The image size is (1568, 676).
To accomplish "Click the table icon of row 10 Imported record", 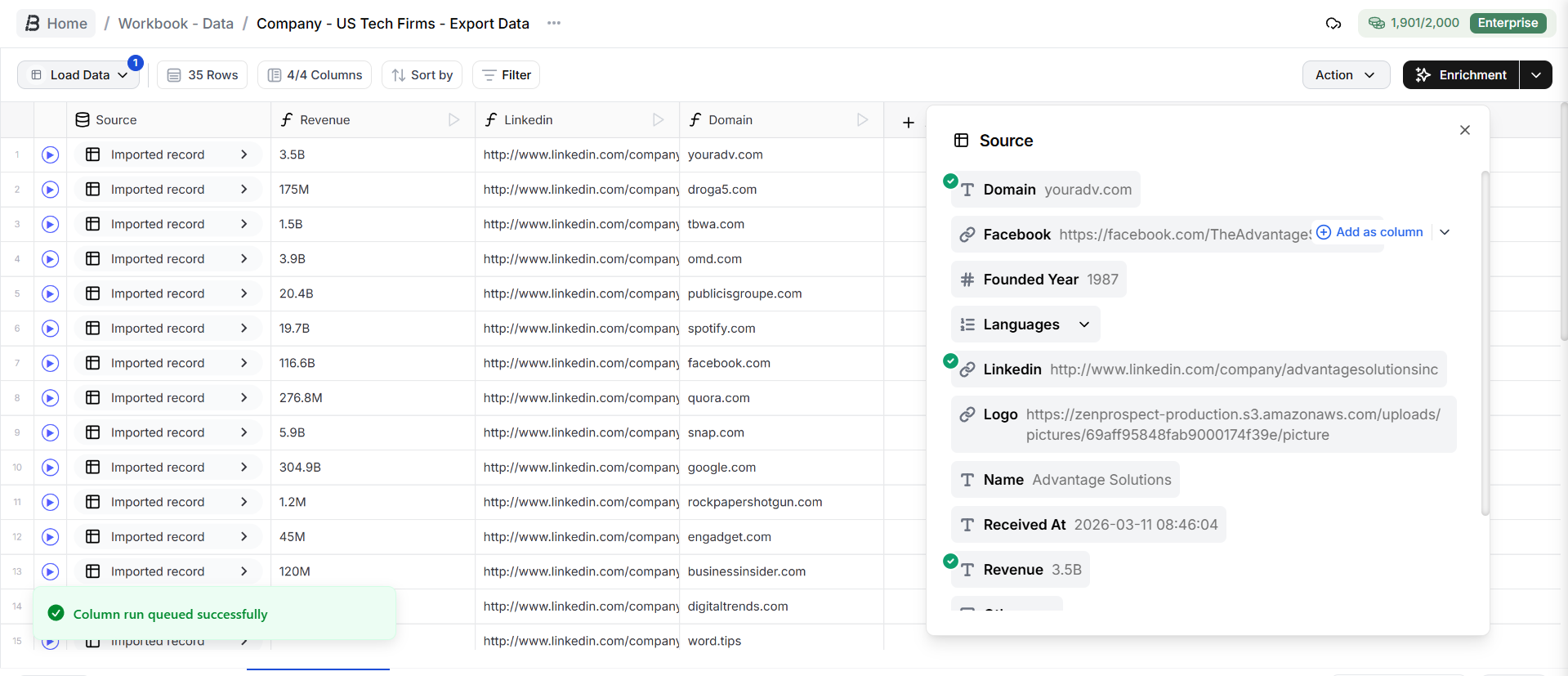I will [x=93, y=468].
